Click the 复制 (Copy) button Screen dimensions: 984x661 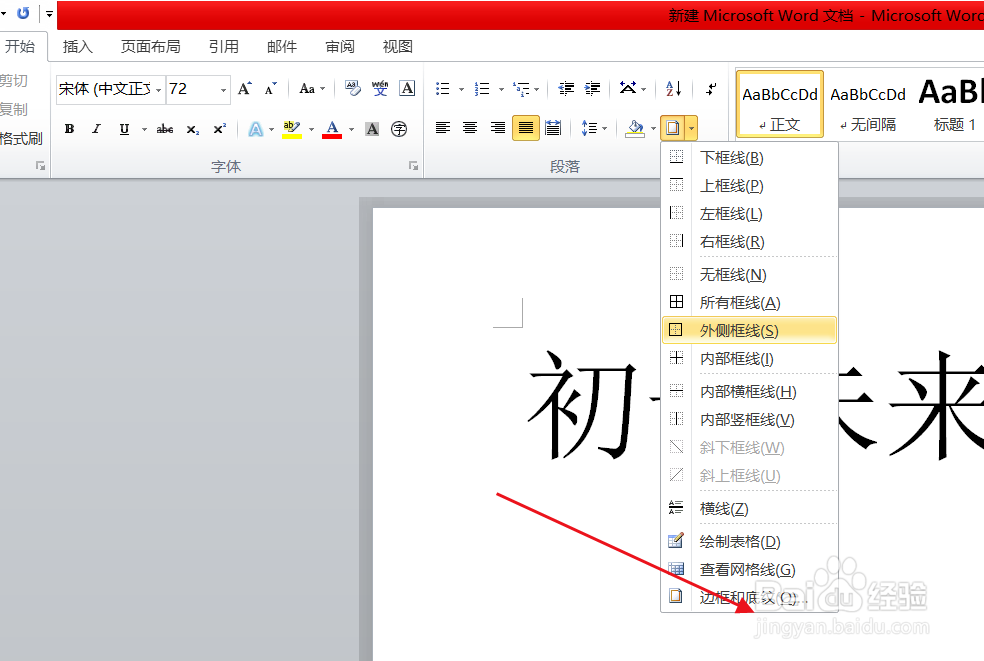tap(14, 109)
